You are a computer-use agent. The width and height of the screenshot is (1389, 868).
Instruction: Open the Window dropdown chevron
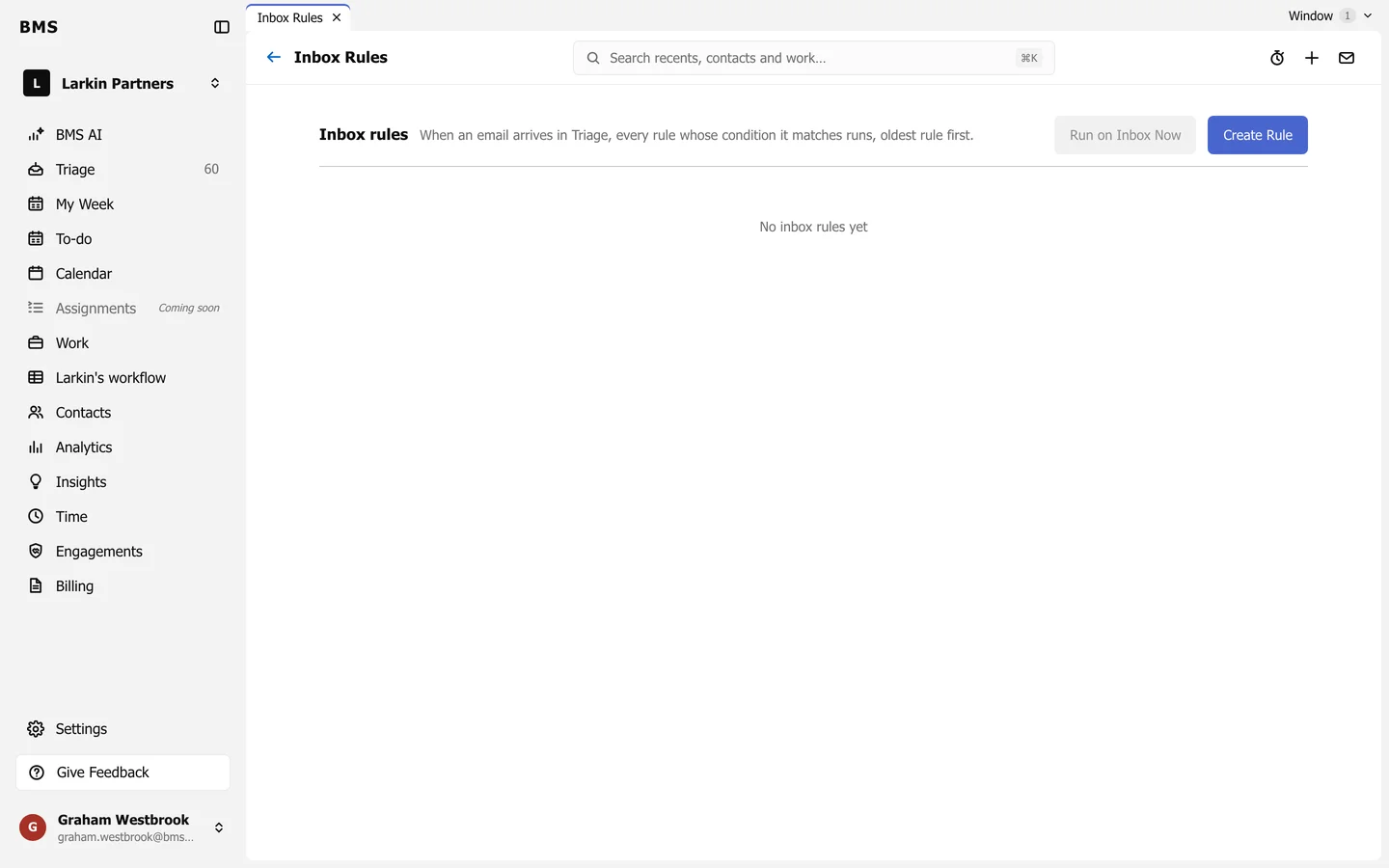click(1368, 15)
